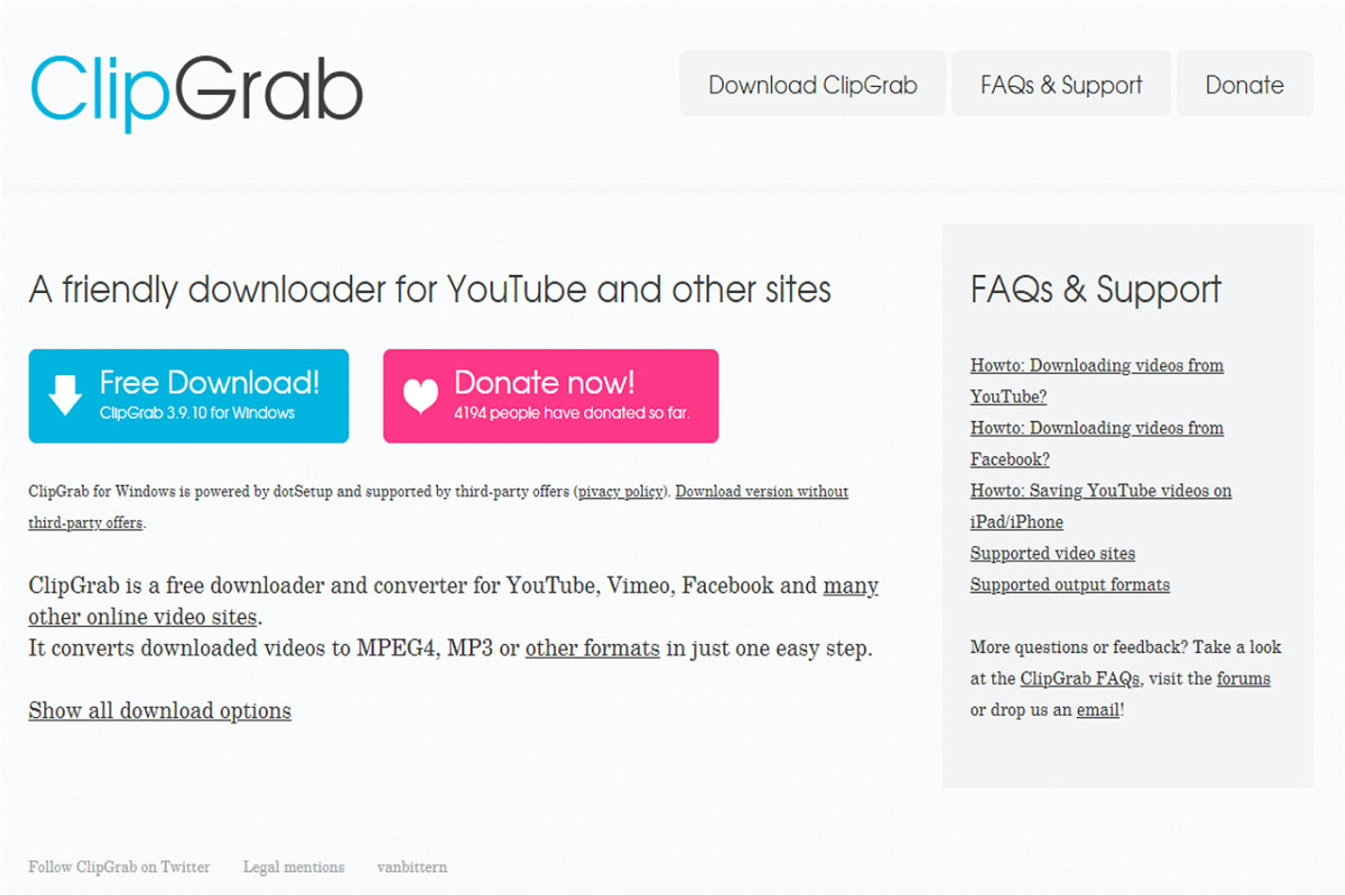Click the Donate now button
The image size is (1345, 896).
pos(550,393)
